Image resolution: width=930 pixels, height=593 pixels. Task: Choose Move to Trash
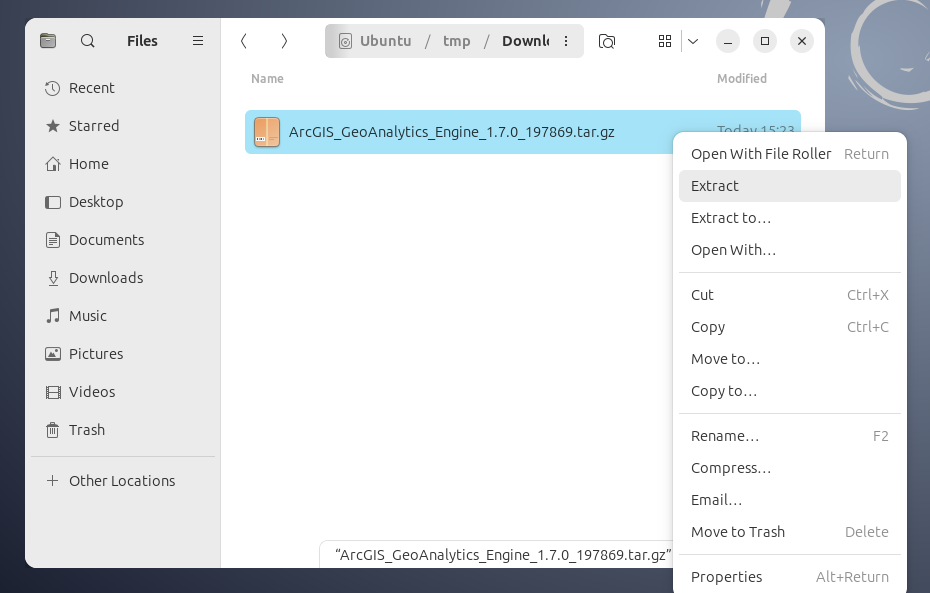789,532
